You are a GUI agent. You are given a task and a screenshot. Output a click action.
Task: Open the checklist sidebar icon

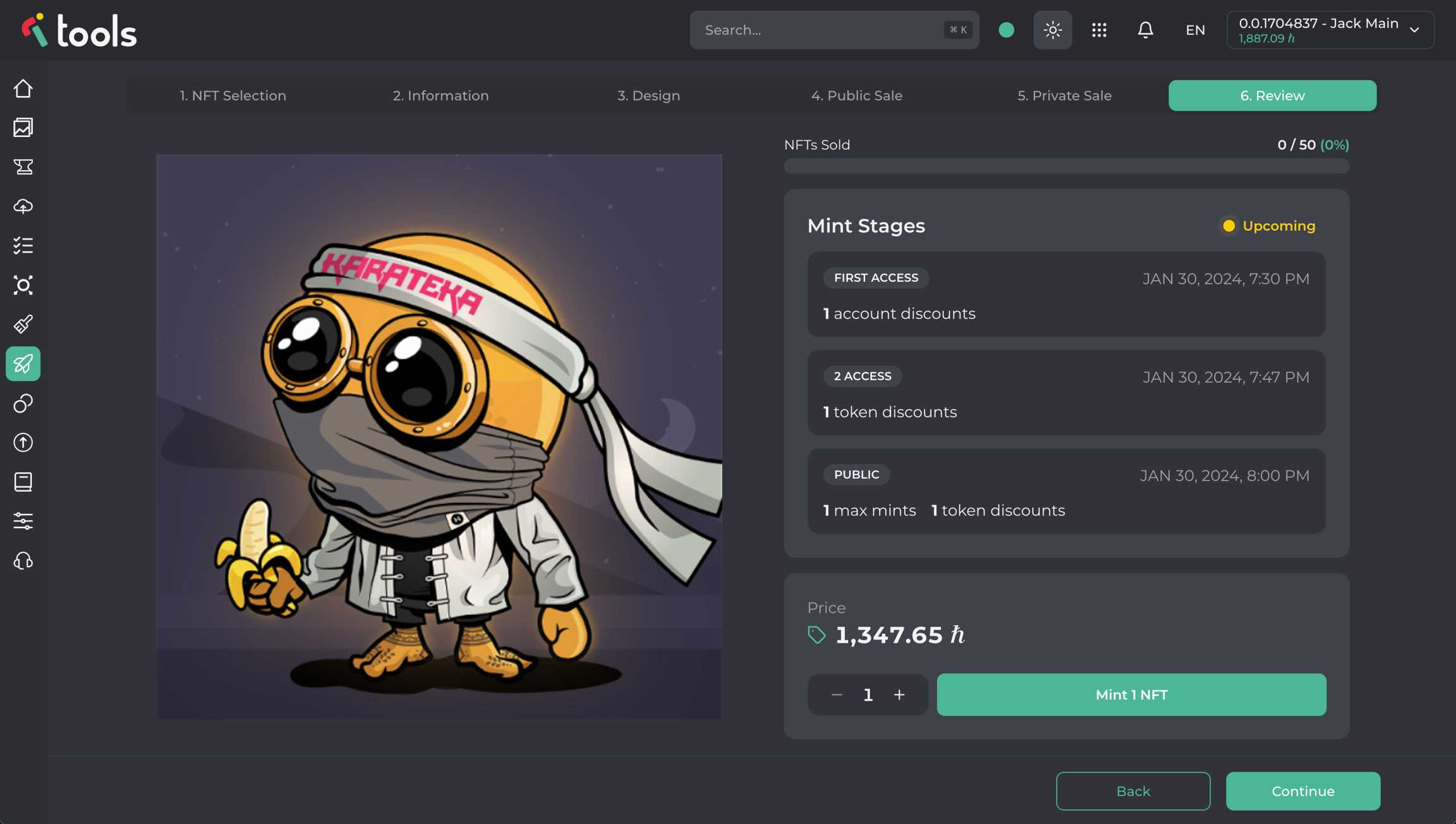[x=23, y=246]
